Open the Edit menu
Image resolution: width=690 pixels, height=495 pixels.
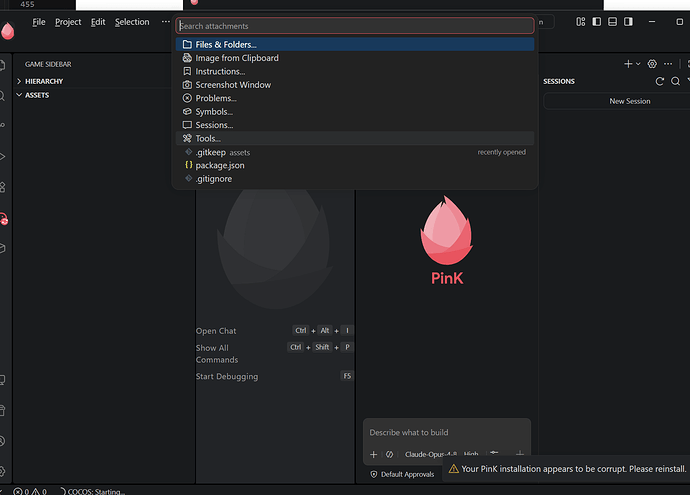point(98,22)
